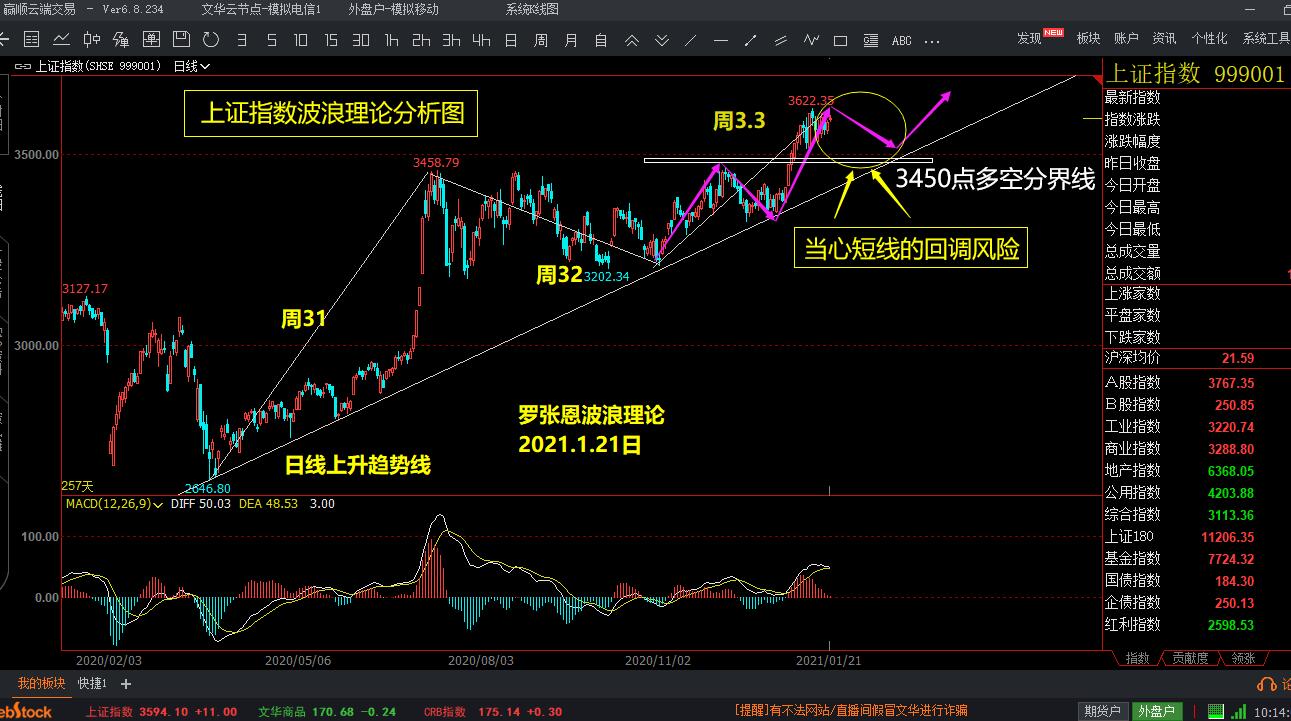Viewport: 1291px width, 721px height.
Task: Click the refresh icon in the toolbar
Action: [x=210, y=40]
